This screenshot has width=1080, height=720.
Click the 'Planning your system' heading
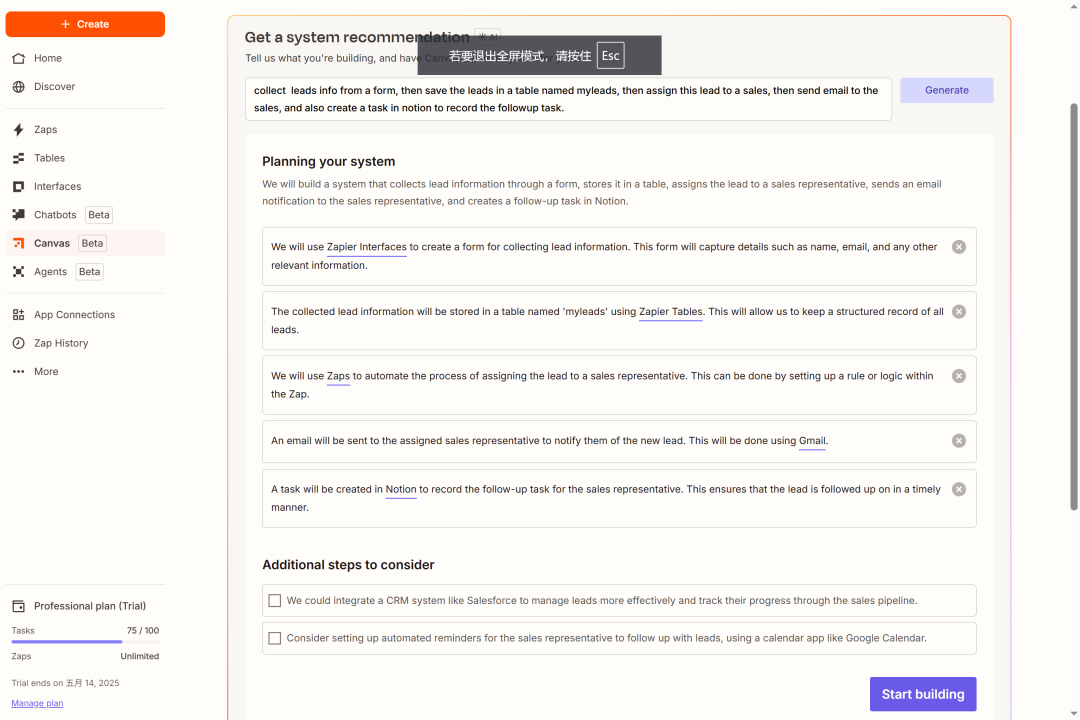(x=329, y=161)
